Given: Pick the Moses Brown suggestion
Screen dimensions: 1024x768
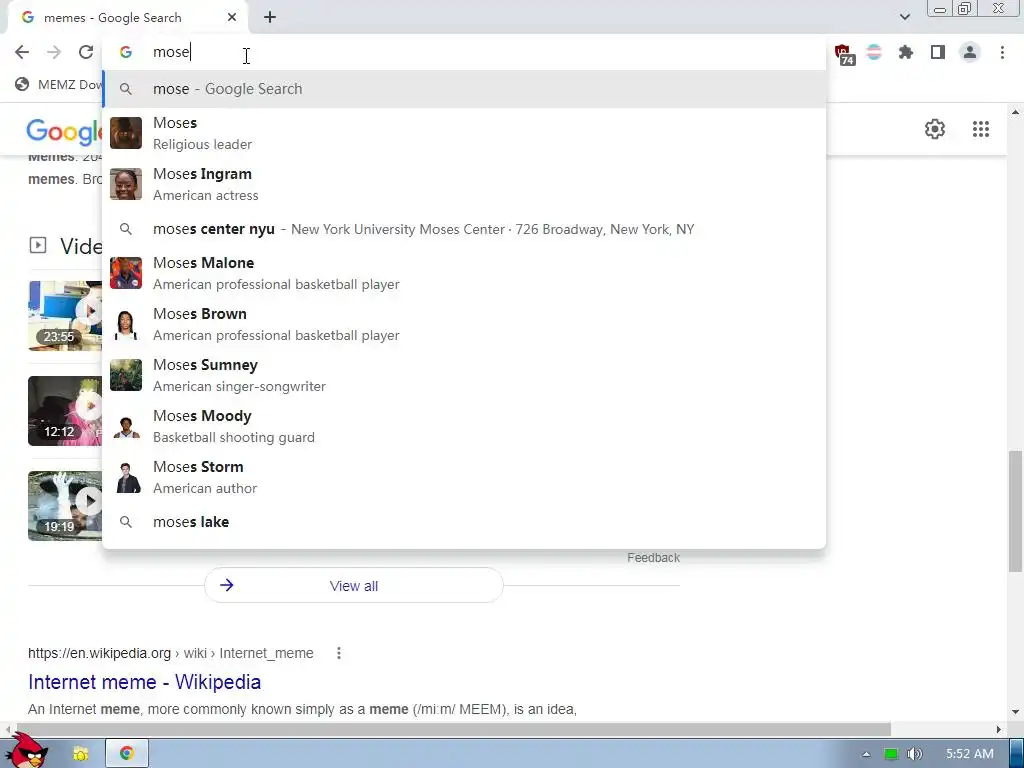Looking at the screenshot, I should click(464, 324).
